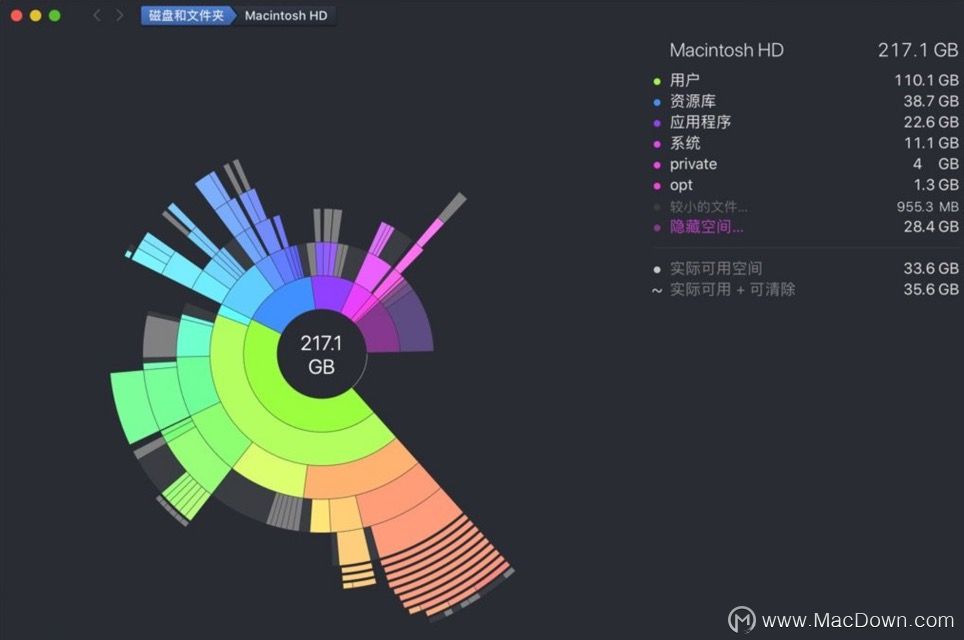
Task: Click the 110.1 GB size value
Action: (926, 80)
